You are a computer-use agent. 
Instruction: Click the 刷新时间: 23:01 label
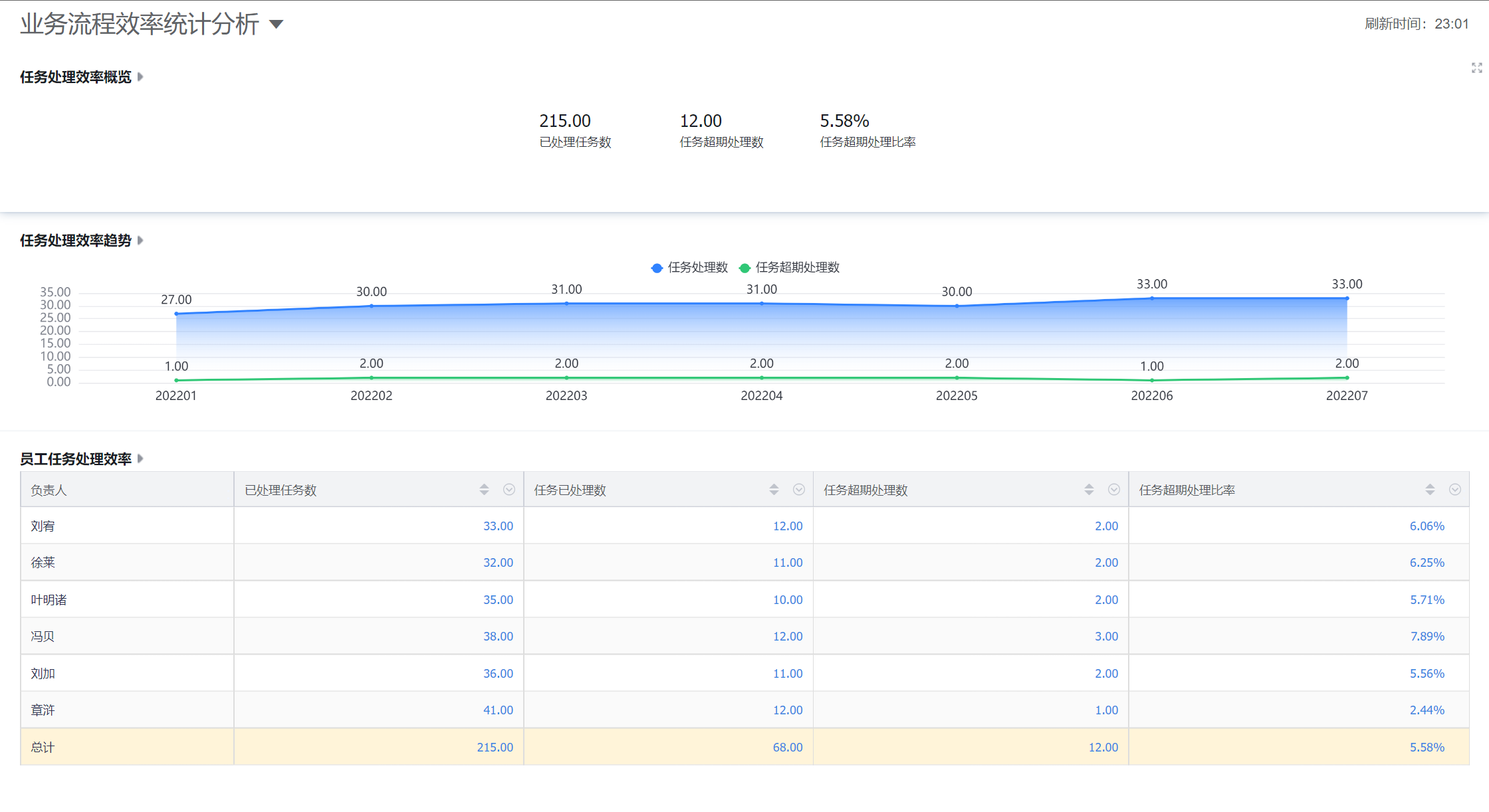(x=1417, y=24)
